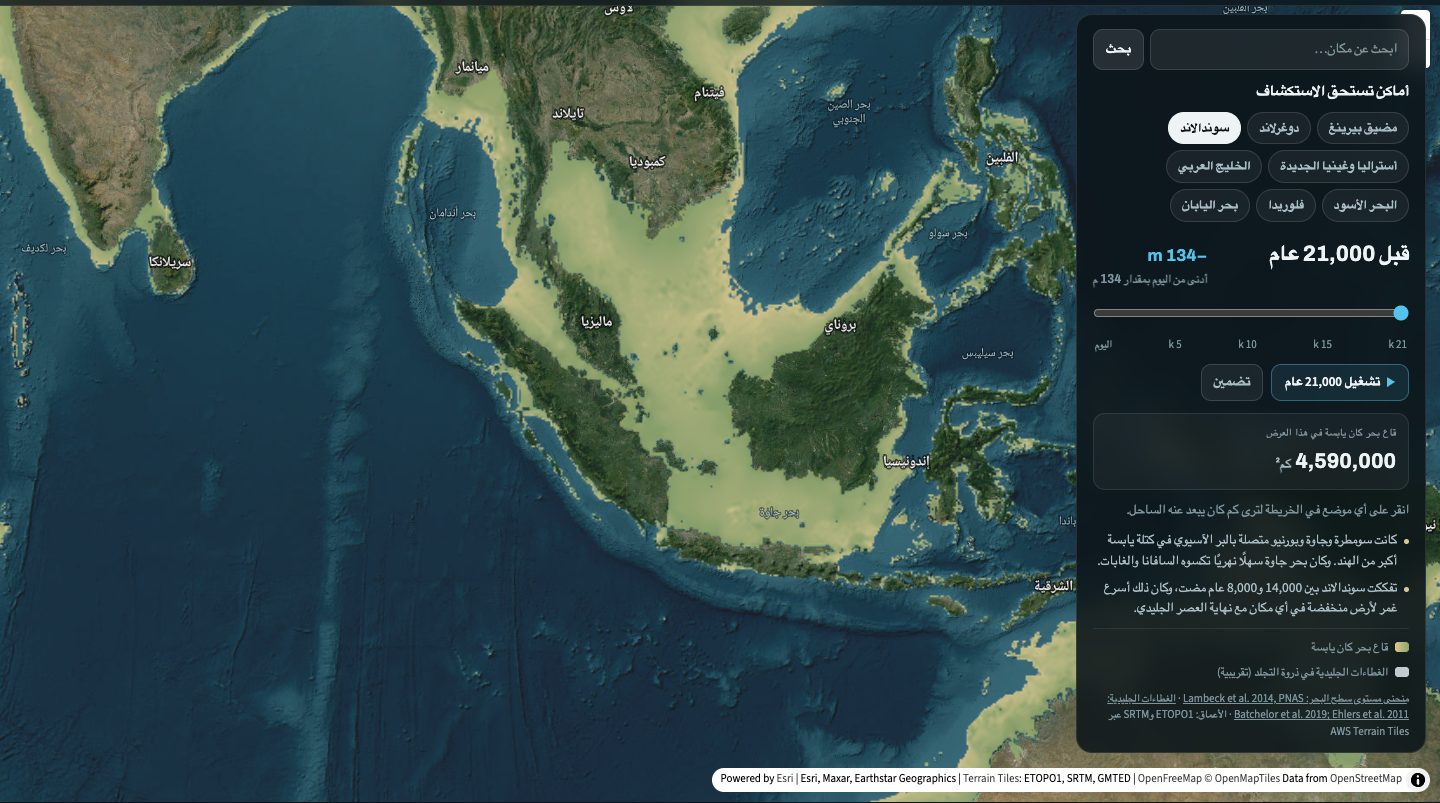Click the timeline slider handle
Image resolution: width=1440 pixels, height=803 pixels.
[x=1401, y=313]
